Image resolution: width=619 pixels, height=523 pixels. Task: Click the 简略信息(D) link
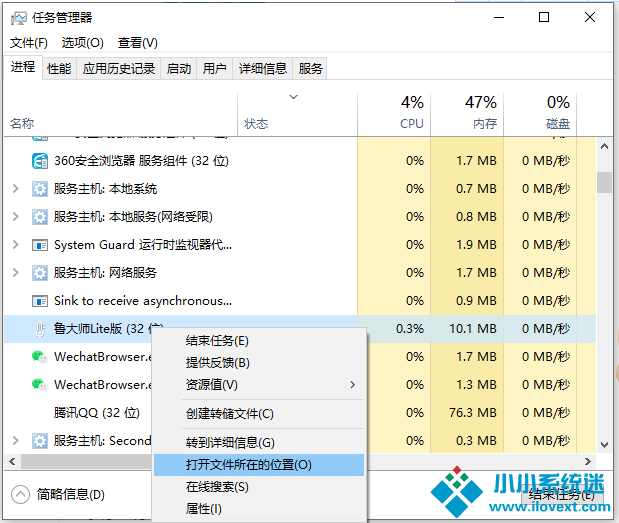tap(71, 494)
